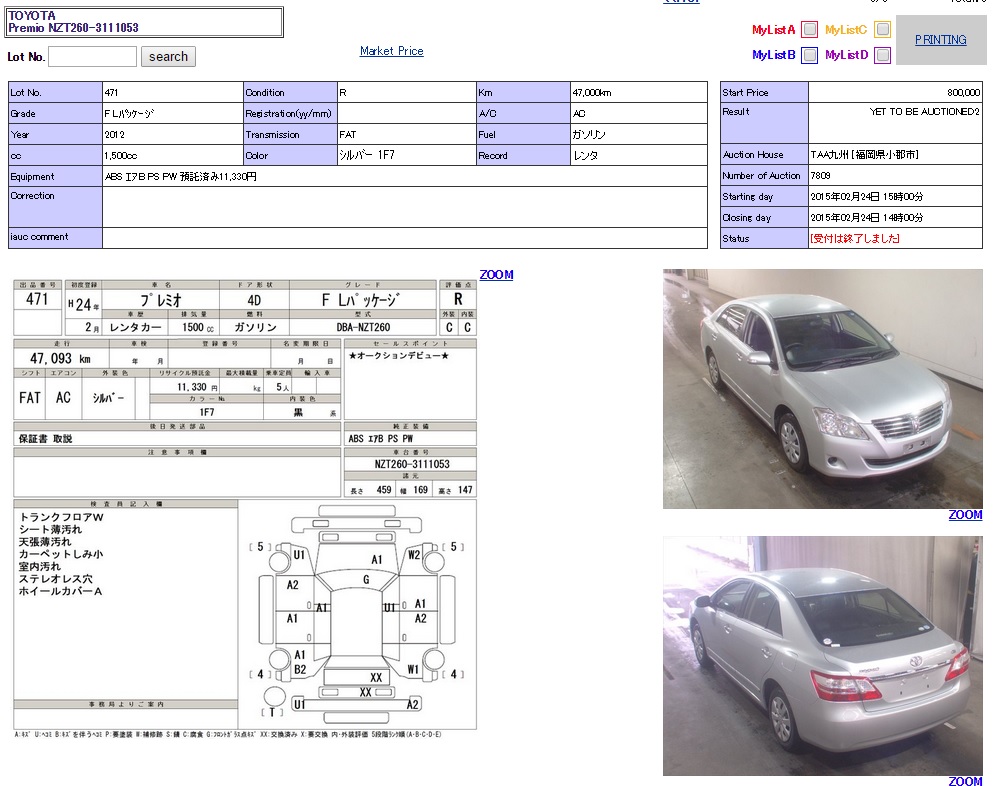Click the auction sheet header showing lot 471
The height and width of the screenshot is (786, 1004).
coord(244,308)
